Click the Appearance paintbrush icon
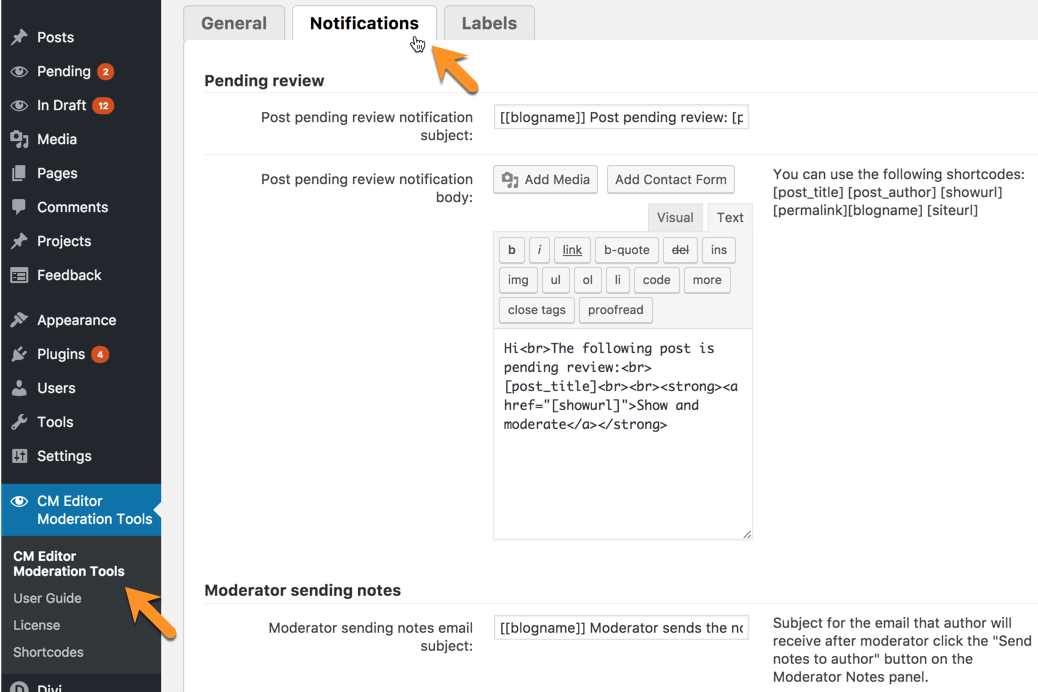 click(x=19, y=320)
